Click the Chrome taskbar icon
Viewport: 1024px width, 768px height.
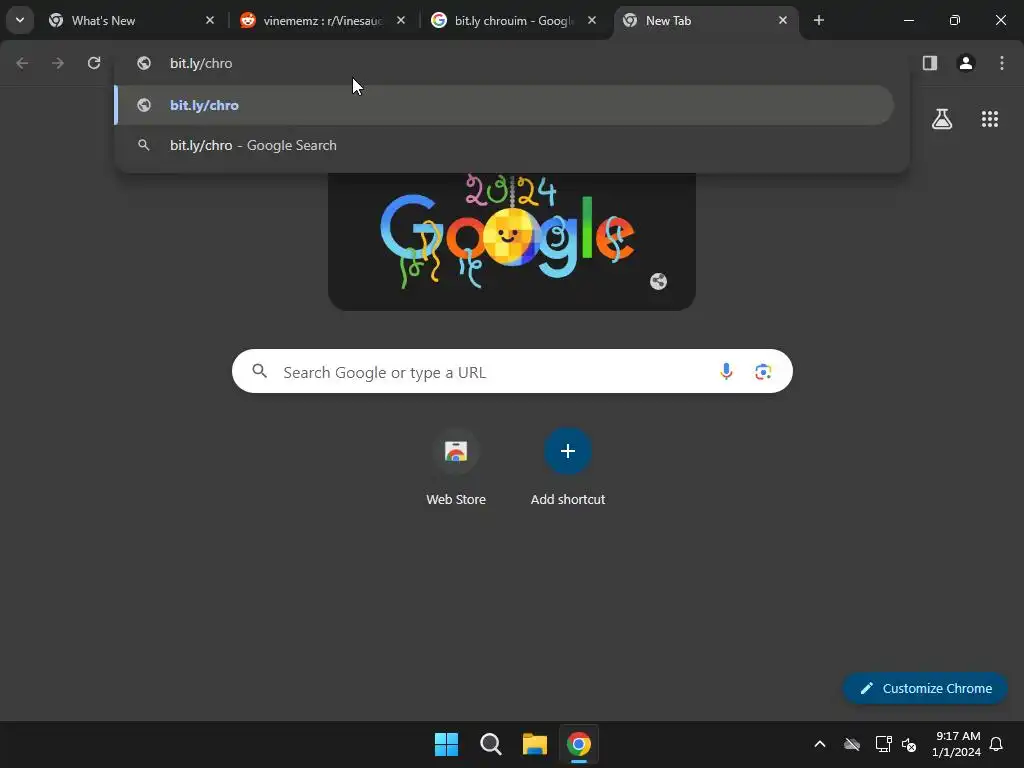(x=579, y=744)
